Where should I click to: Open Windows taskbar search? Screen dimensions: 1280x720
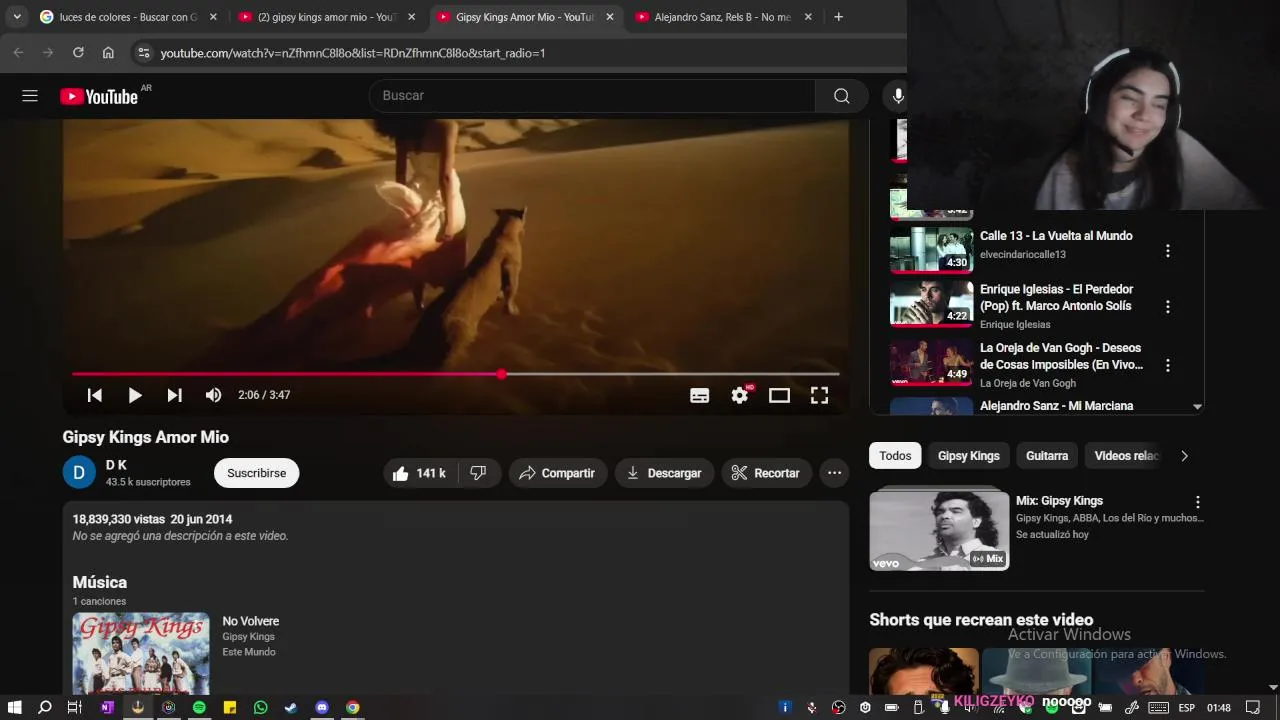pos(44,707)
